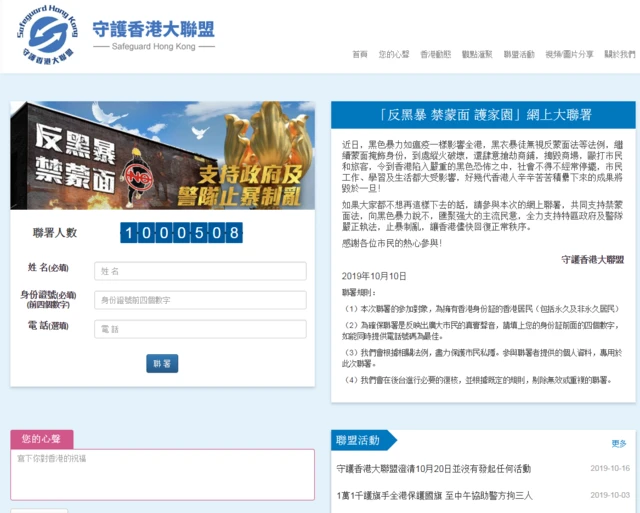Open the 關於我們 about us menu item
This screenshot has width=640, height=513.
[x=620, y=54]
